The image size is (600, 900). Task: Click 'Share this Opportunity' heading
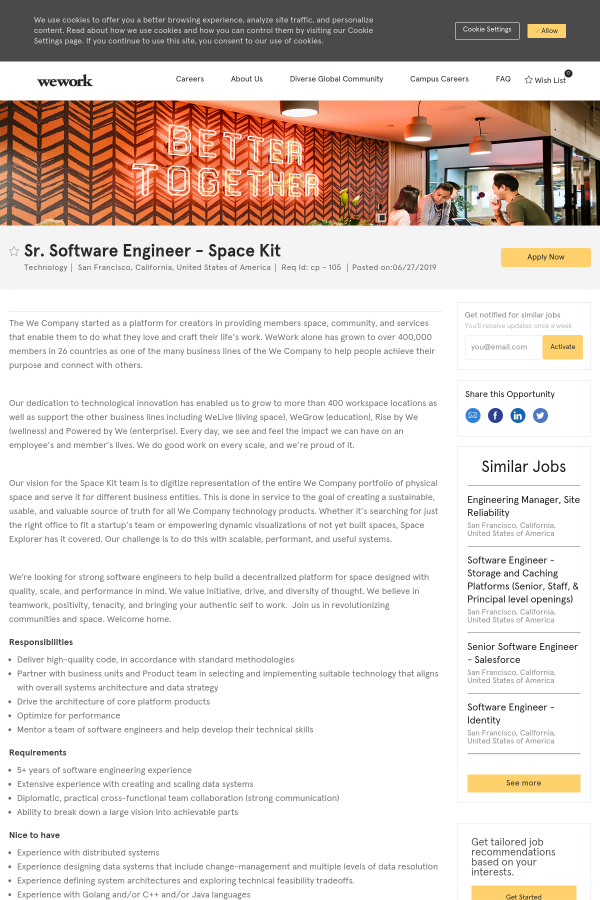pyautogui.click(x=510, y=394)
